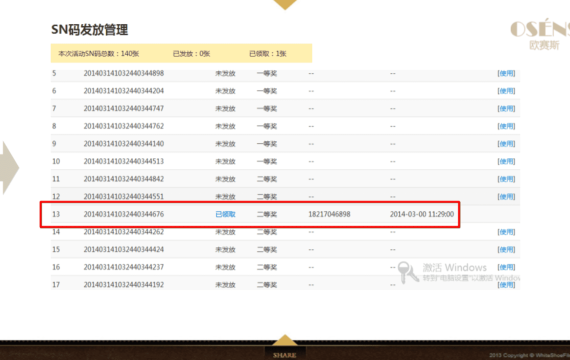
Task: Select the SN code ending 344898 in row 5
Action: coord(124,73)
